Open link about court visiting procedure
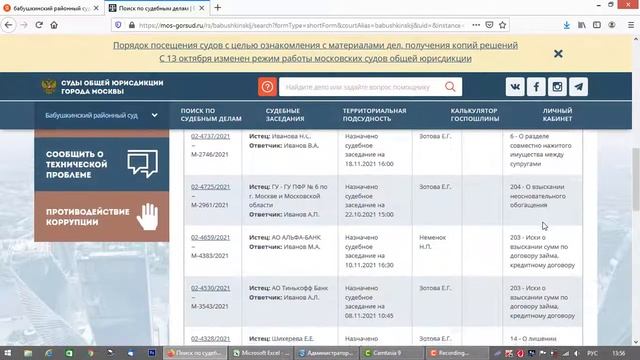Screen dimensions: 640x360 pyautogui.click(x=315, y=45)
